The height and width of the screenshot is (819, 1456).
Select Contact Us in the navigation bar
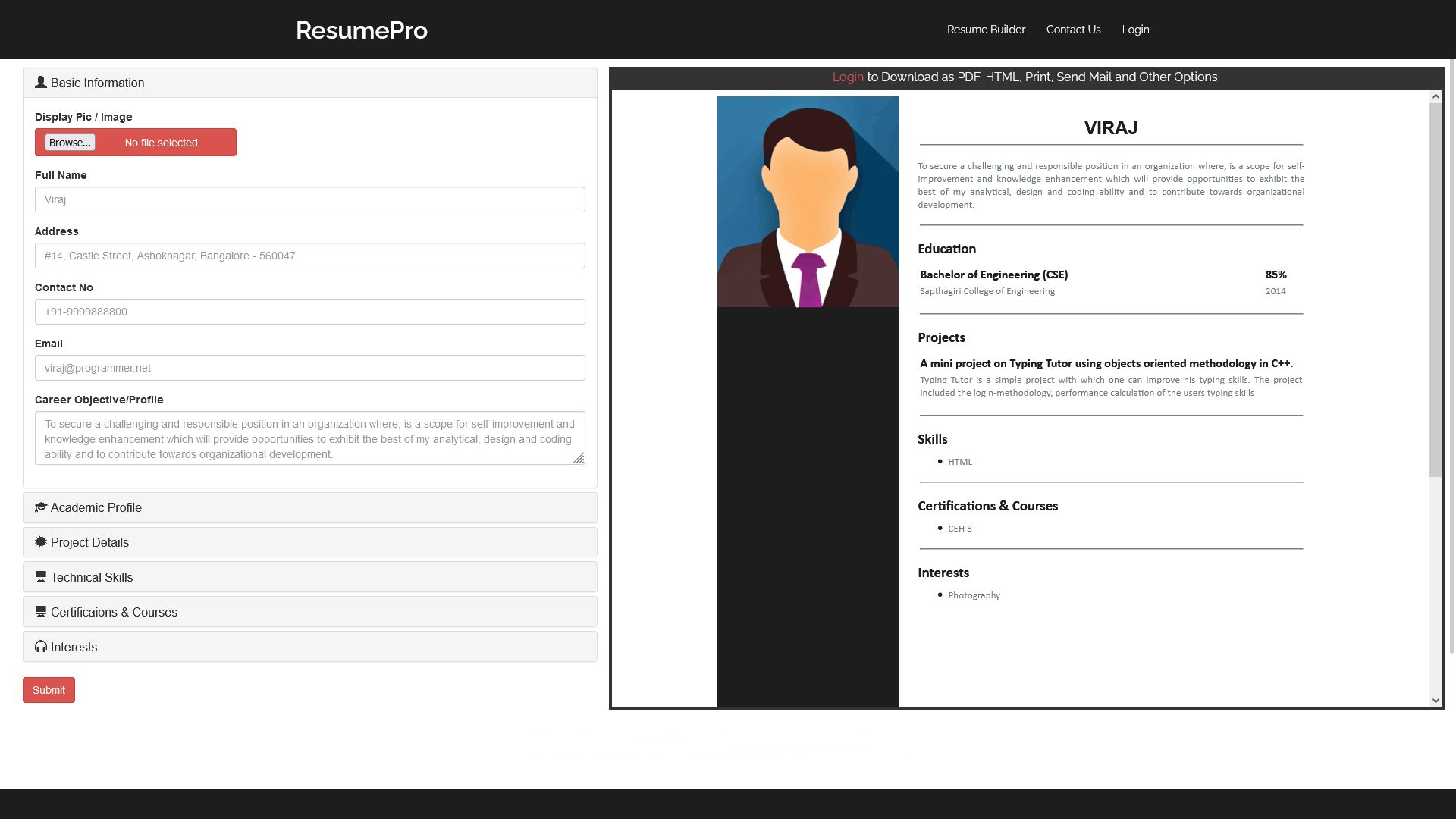(x=1073, y=30)
